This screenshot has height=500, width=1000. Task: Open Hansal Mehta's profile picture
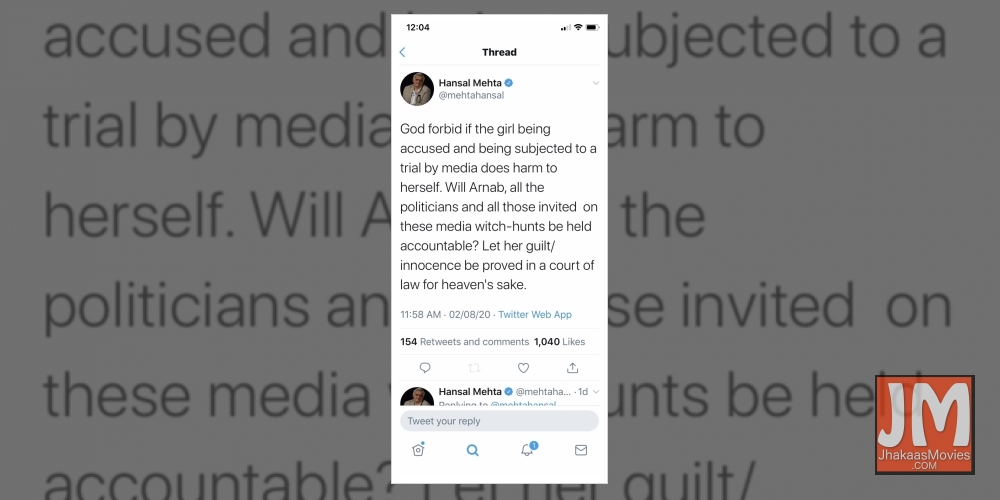point(417,89)
